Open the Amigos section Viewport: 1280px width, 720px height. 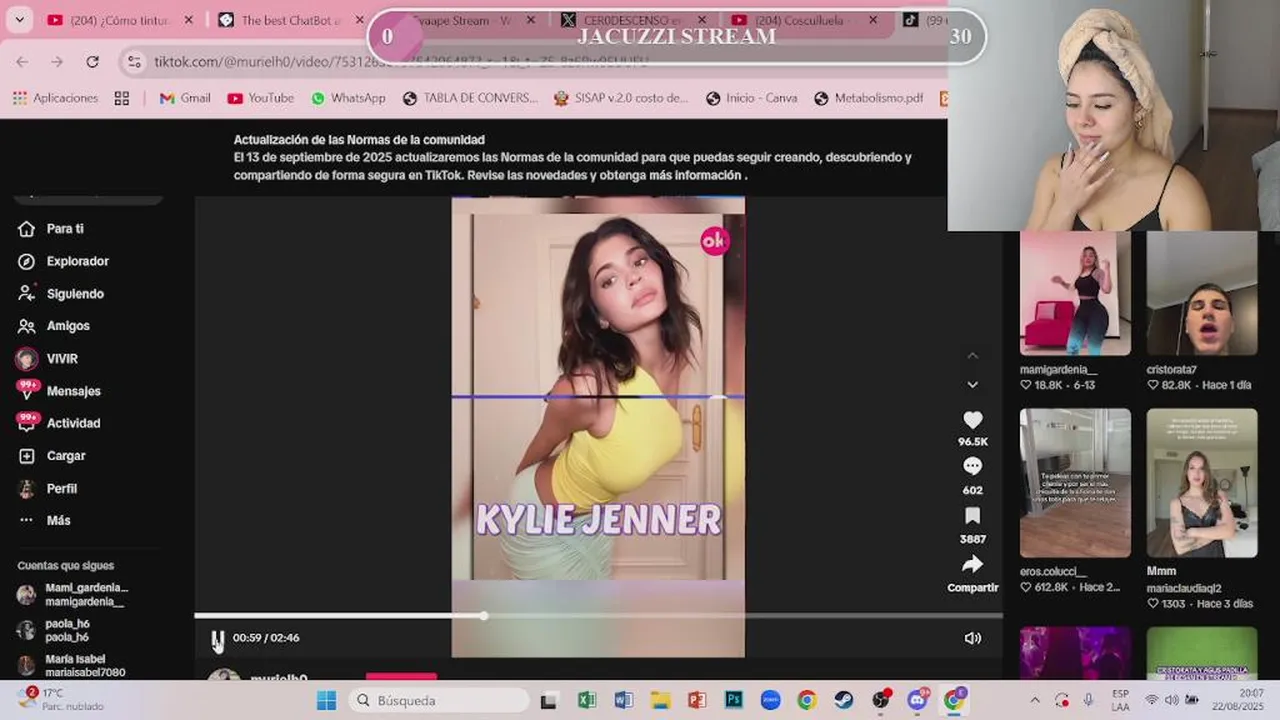(x=68, y=326)
